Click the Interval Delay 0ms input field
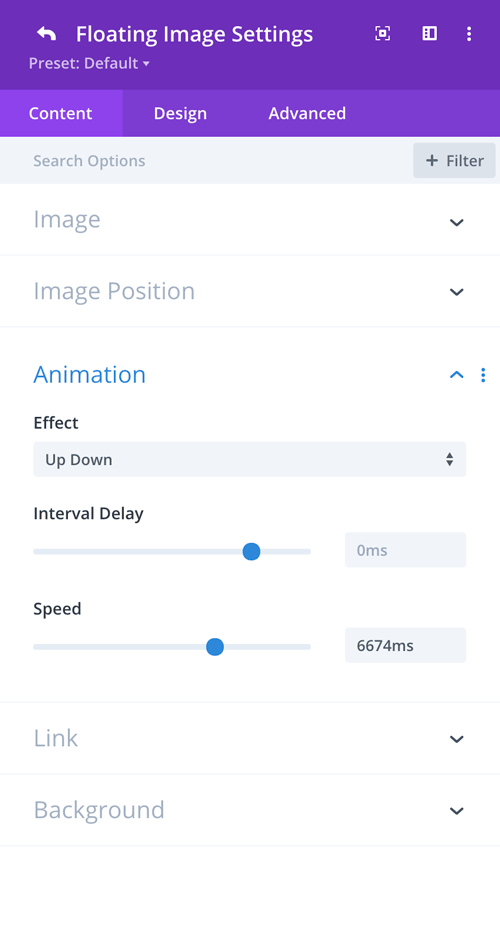 (x=405, y=550)
